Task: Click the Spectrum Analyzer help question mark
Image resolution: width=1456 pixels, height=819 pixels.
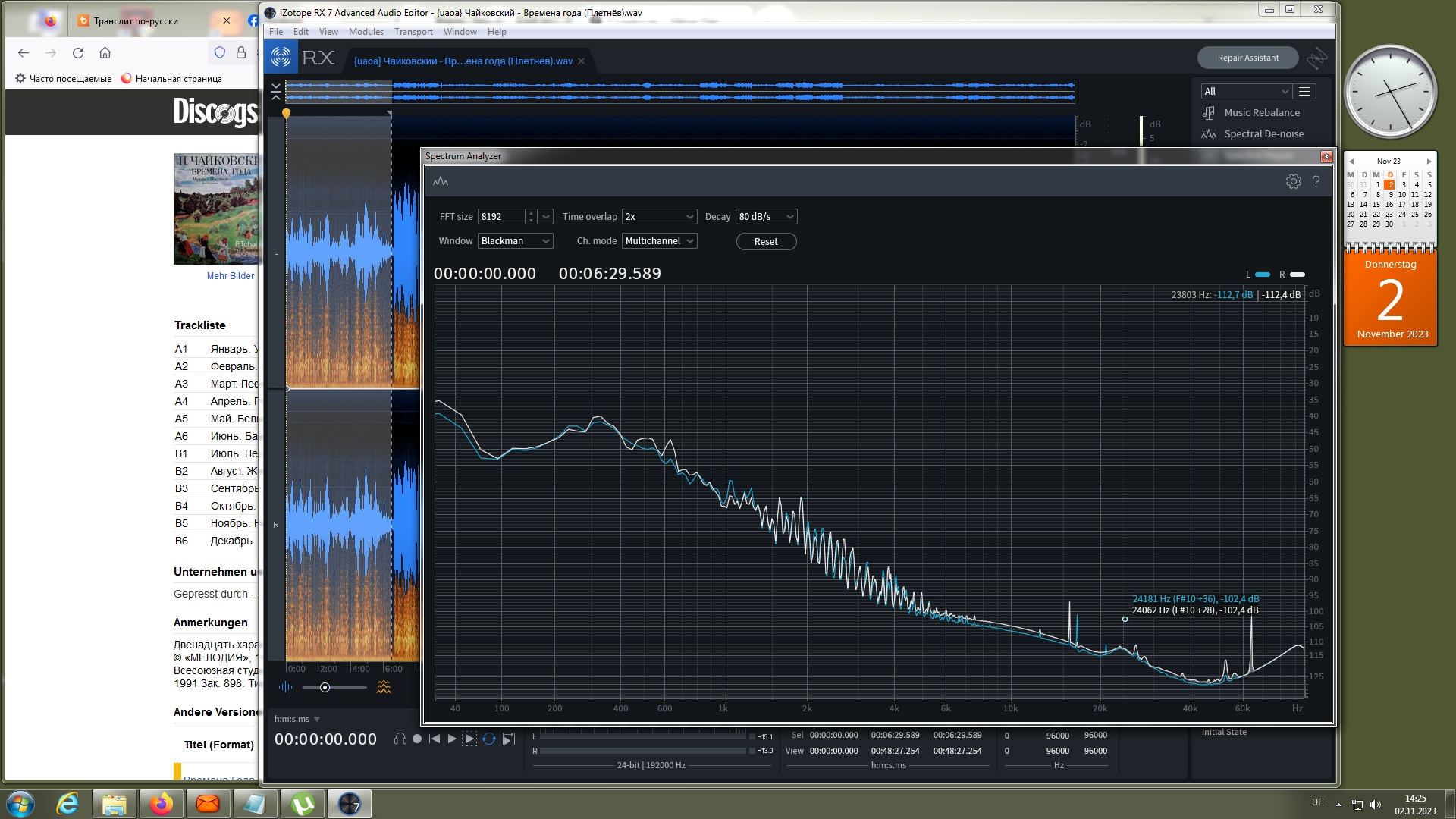Action: [1316, 181]
